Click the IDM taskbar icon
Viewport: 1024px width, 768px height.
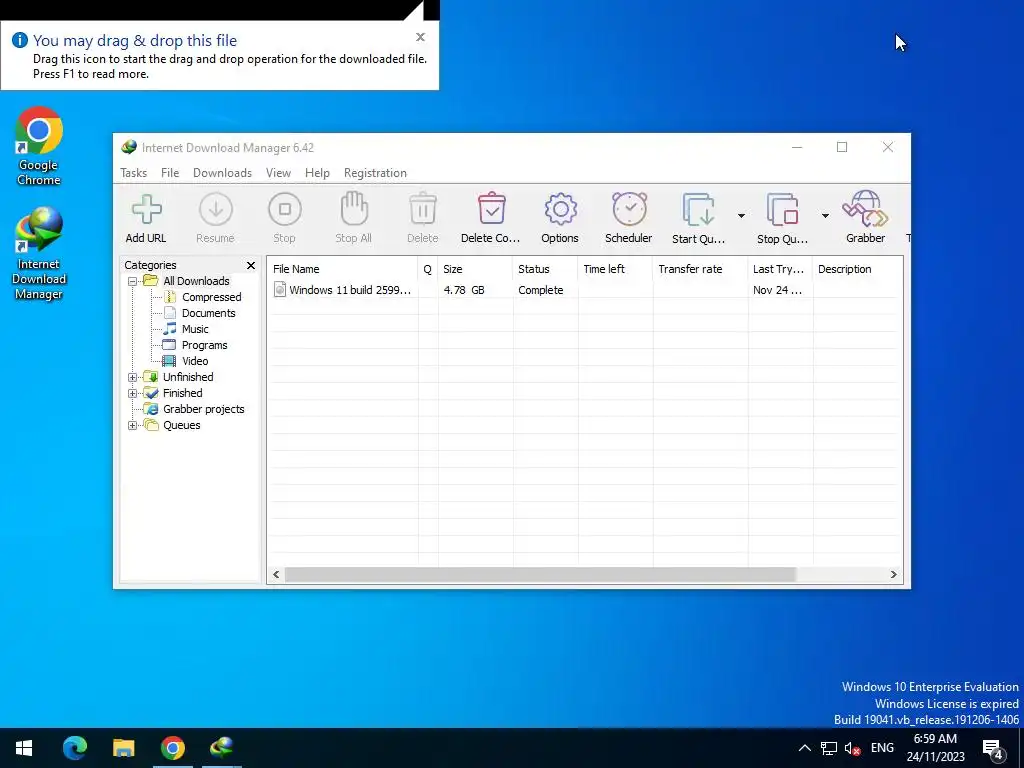click(x=222, y=748)
